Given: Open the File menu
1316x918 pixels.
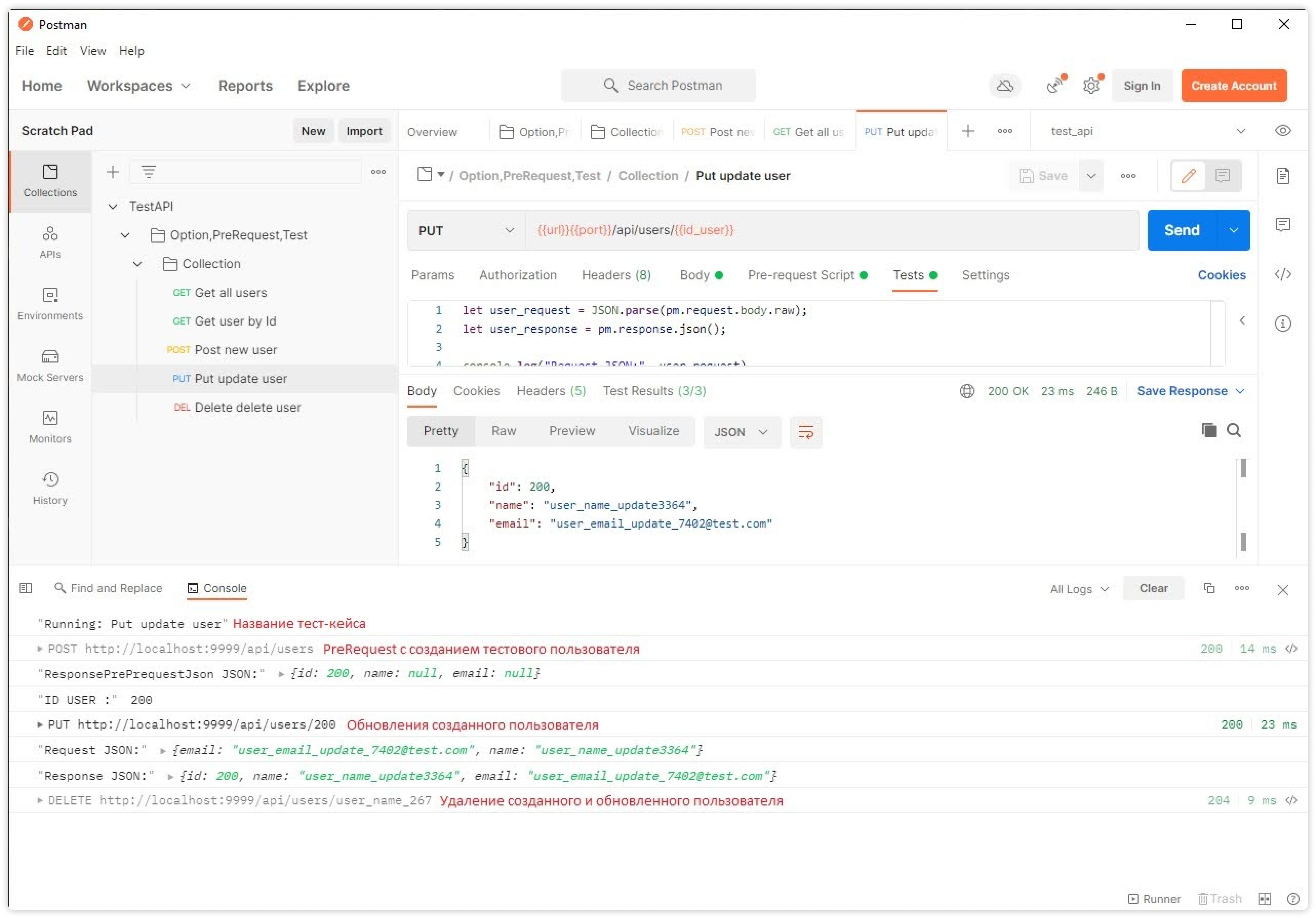Looking at the screenshot, I should 24,51.
